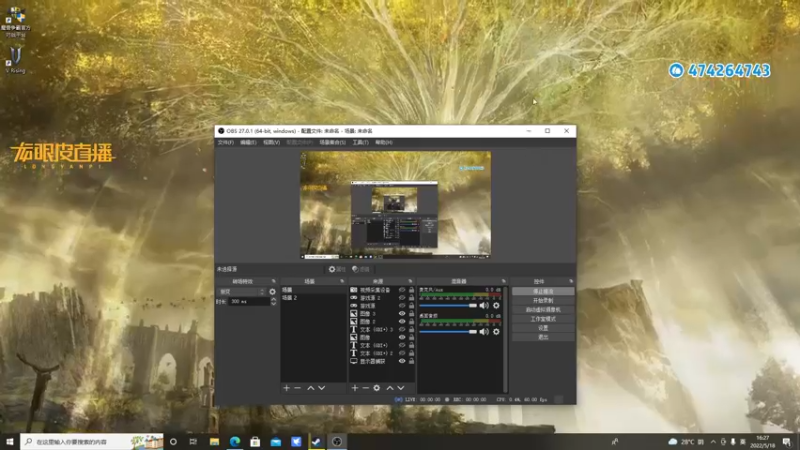
Task: Open source properties gear above the docks
Action: point(337,269)
